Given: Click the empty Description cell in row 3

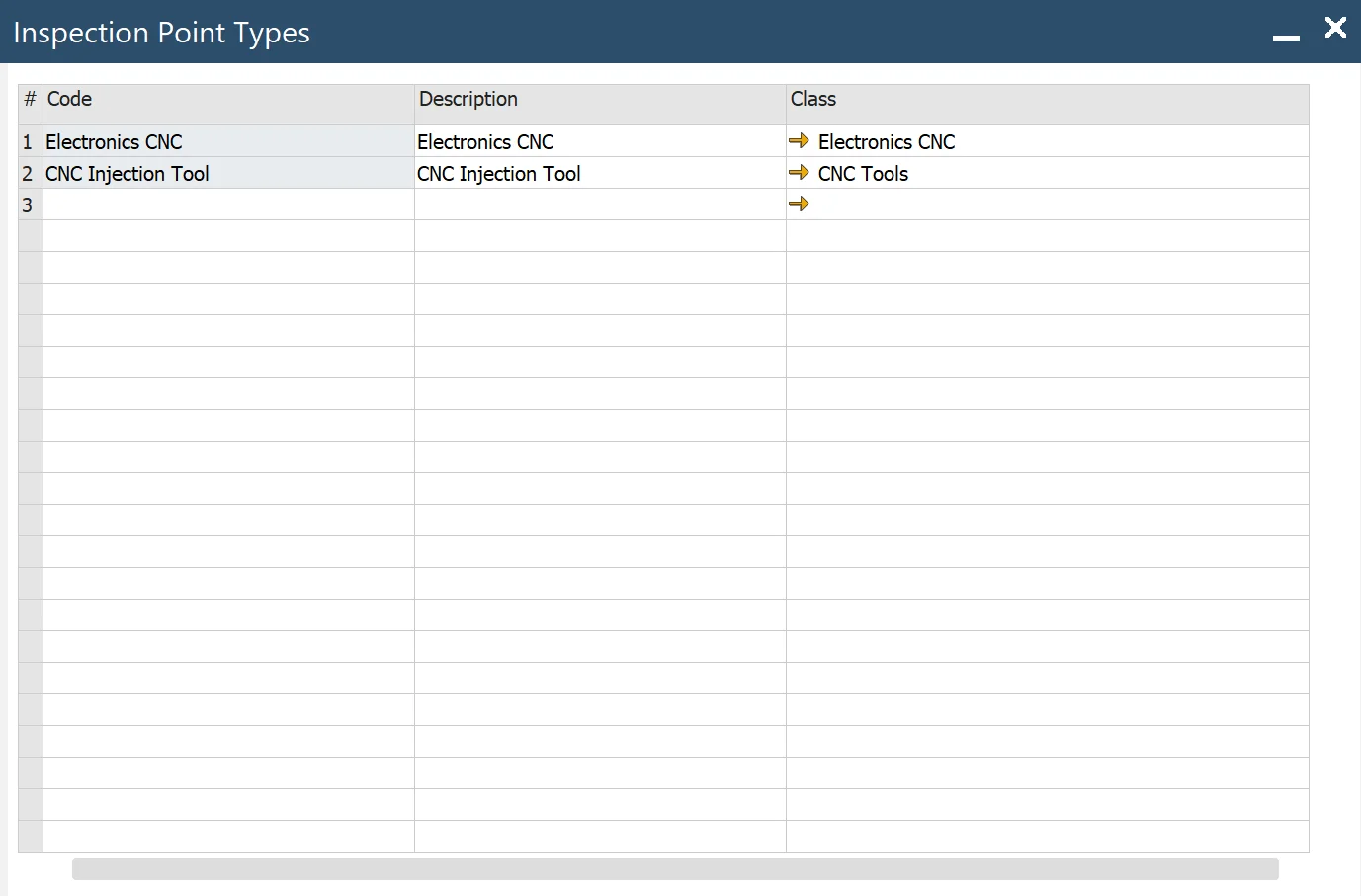Looking at the screenshot, I should pos(599,205).
